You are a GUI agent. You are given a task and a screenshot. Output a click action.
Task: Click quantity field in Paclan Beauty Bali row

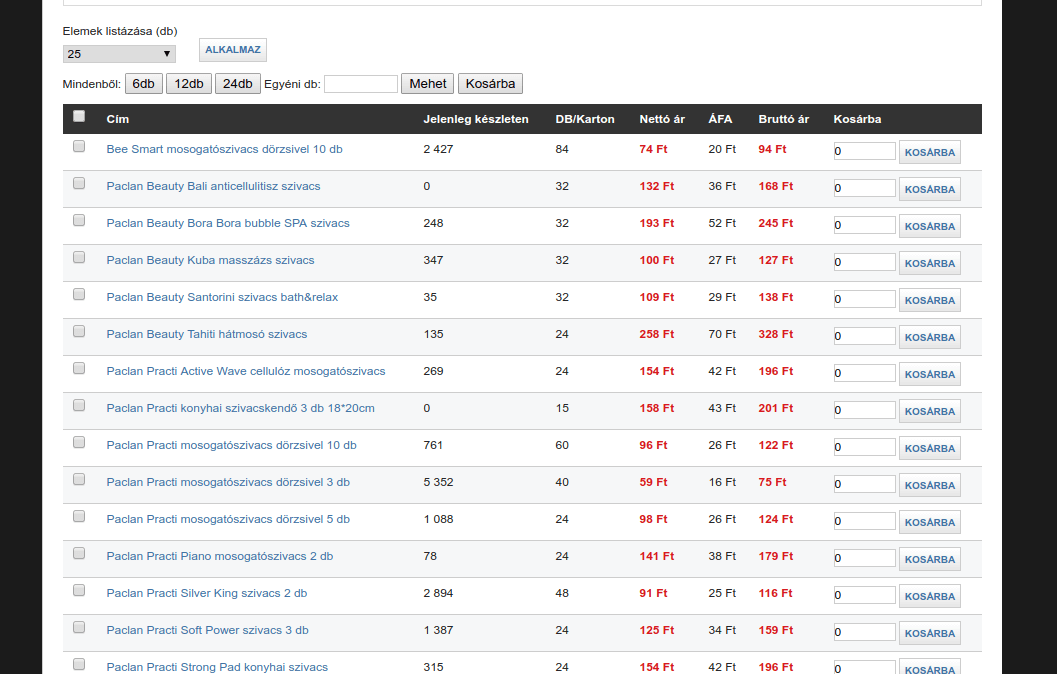point(864,189)
